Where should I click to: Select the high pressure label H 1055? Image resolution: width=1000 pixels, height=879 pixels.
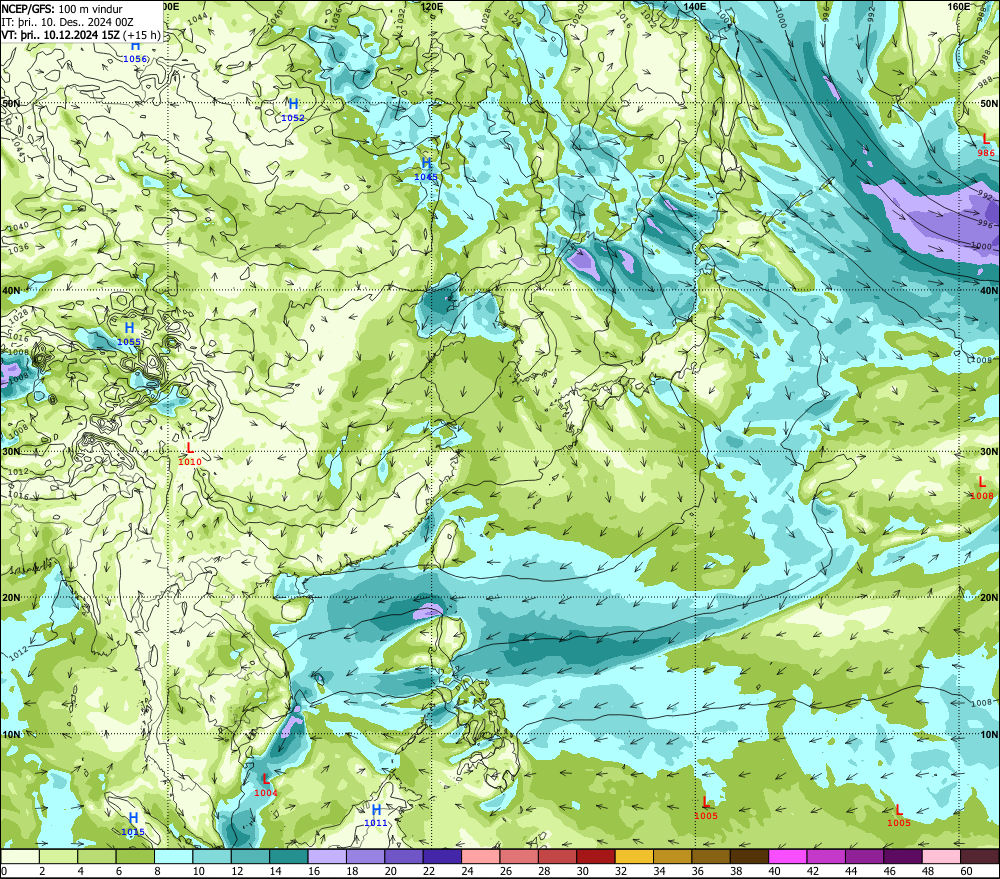coord(129,334)
